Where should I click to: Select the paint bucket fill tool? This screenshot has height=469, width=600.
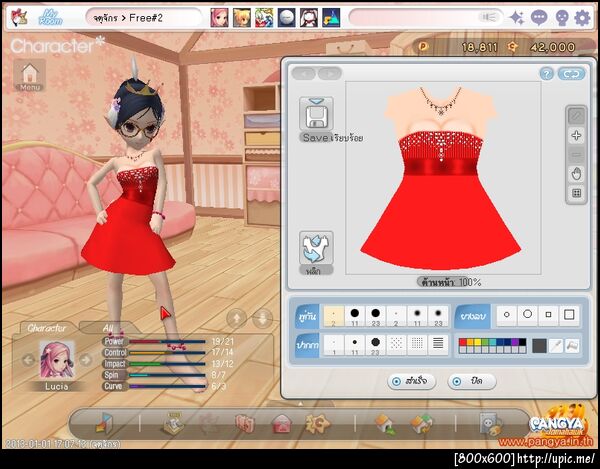point(572,346)
